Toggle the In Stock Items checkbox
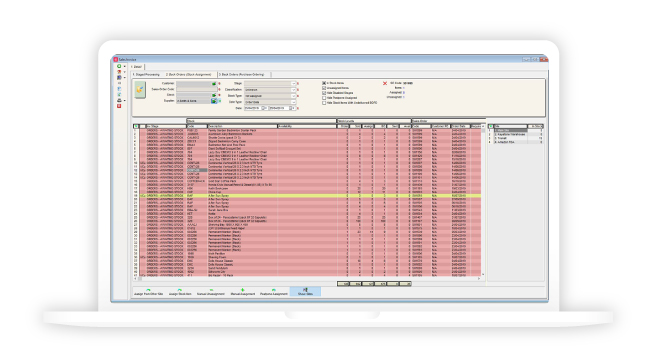The image size is (654, 361). coord(324,83)
